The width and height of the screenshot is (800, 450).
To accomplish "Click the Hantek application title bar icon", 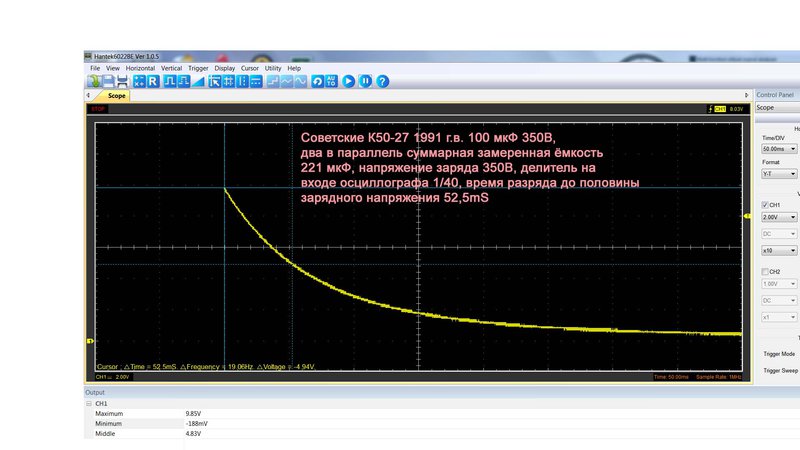I will point(88,56).
